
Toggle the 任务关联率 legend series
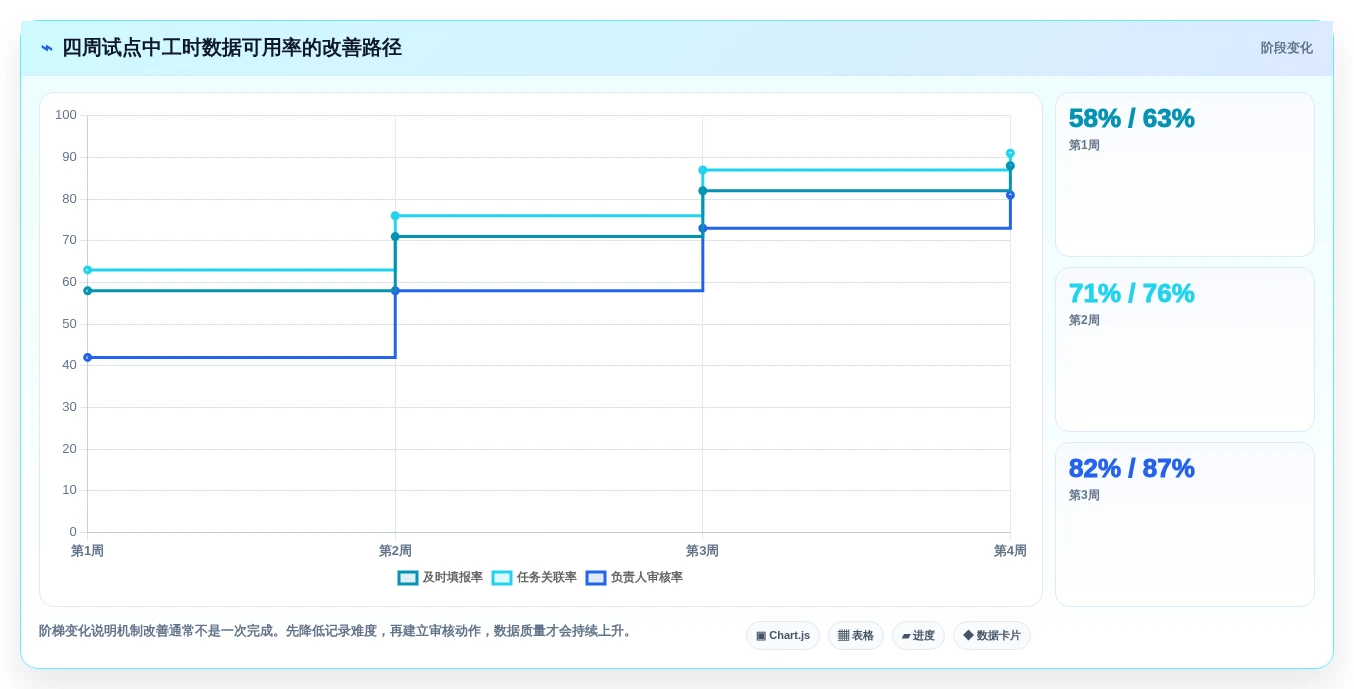[x=534, y=578]
